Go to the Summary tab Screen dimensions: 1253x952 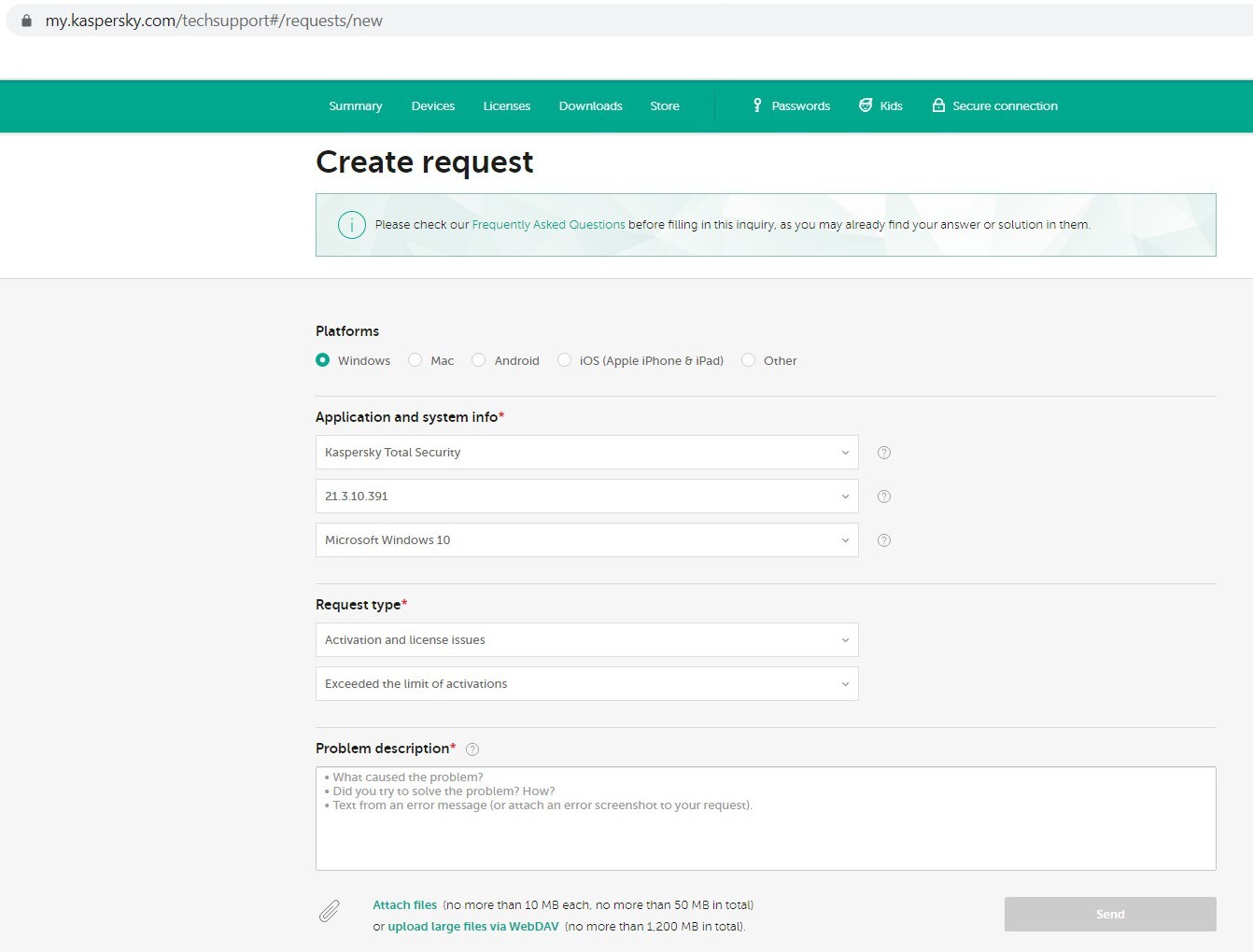tap(356, 106)
